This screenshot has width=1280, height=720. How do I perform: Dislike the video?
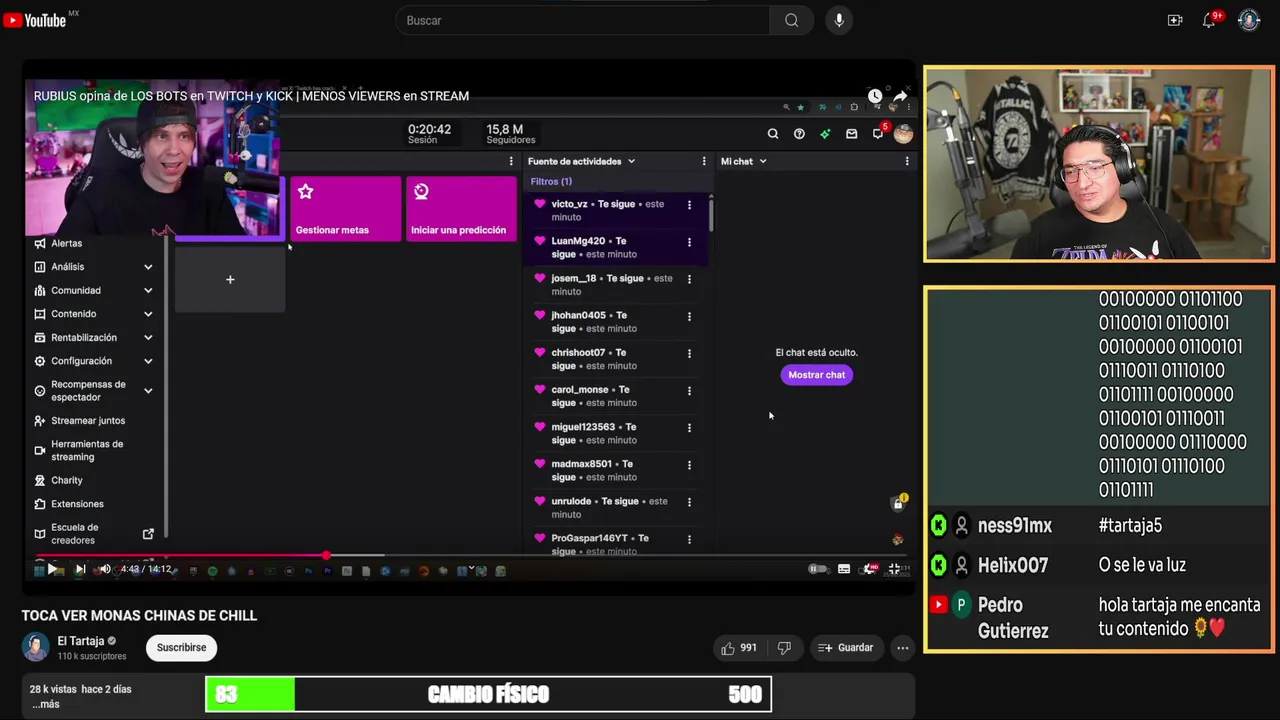[784, 648]
